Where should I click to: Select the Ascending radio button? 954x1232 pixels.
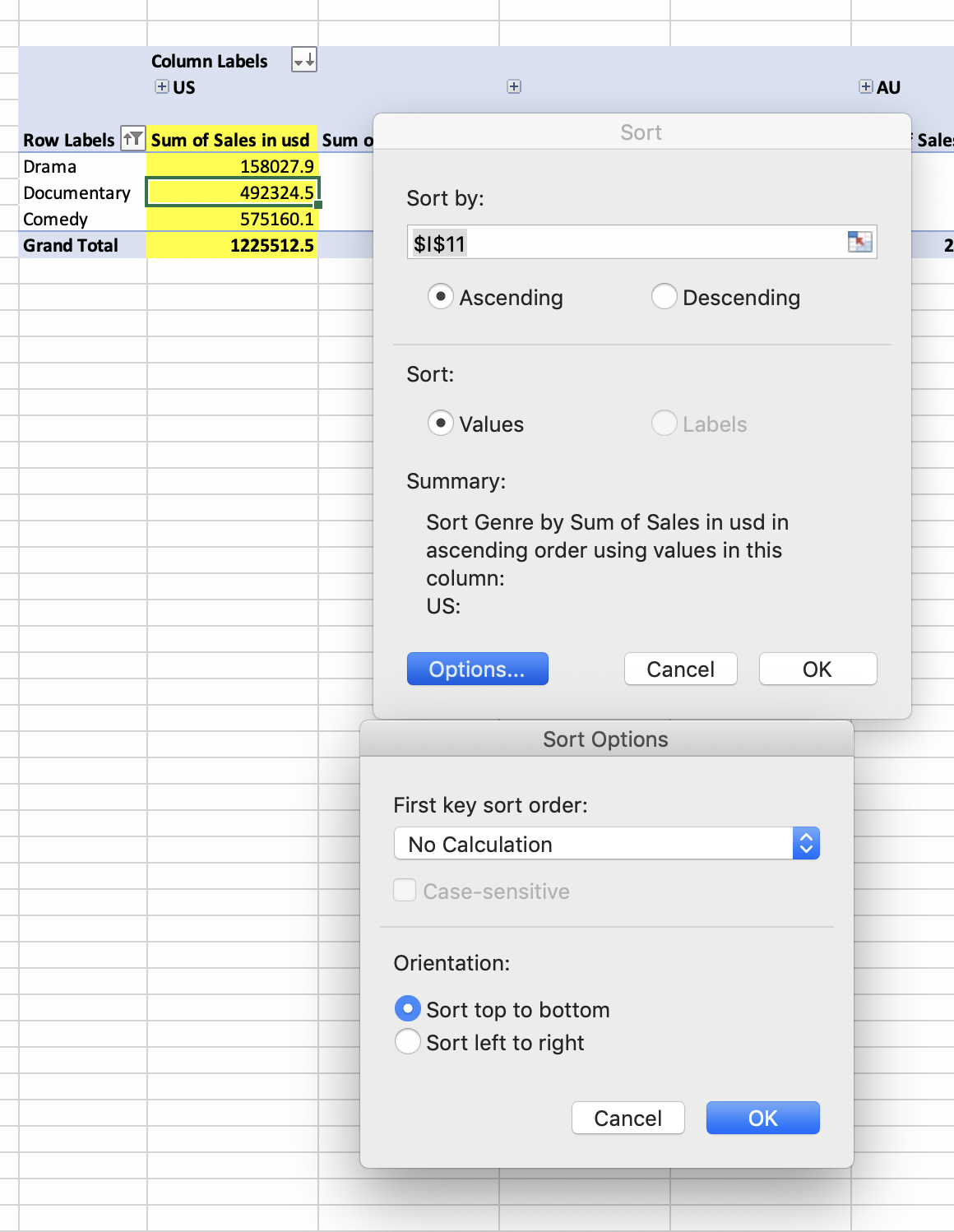[441, 296]
